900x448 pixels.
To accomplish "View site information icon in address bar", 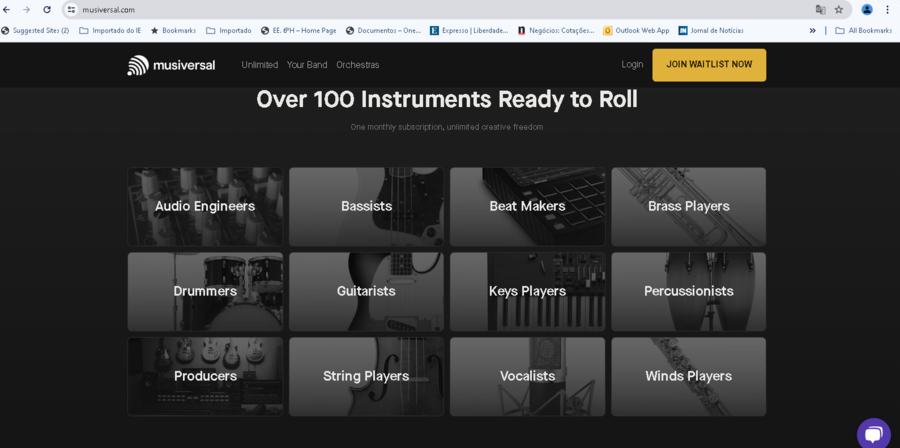I will pyautogui.click(x=71, y=10).
